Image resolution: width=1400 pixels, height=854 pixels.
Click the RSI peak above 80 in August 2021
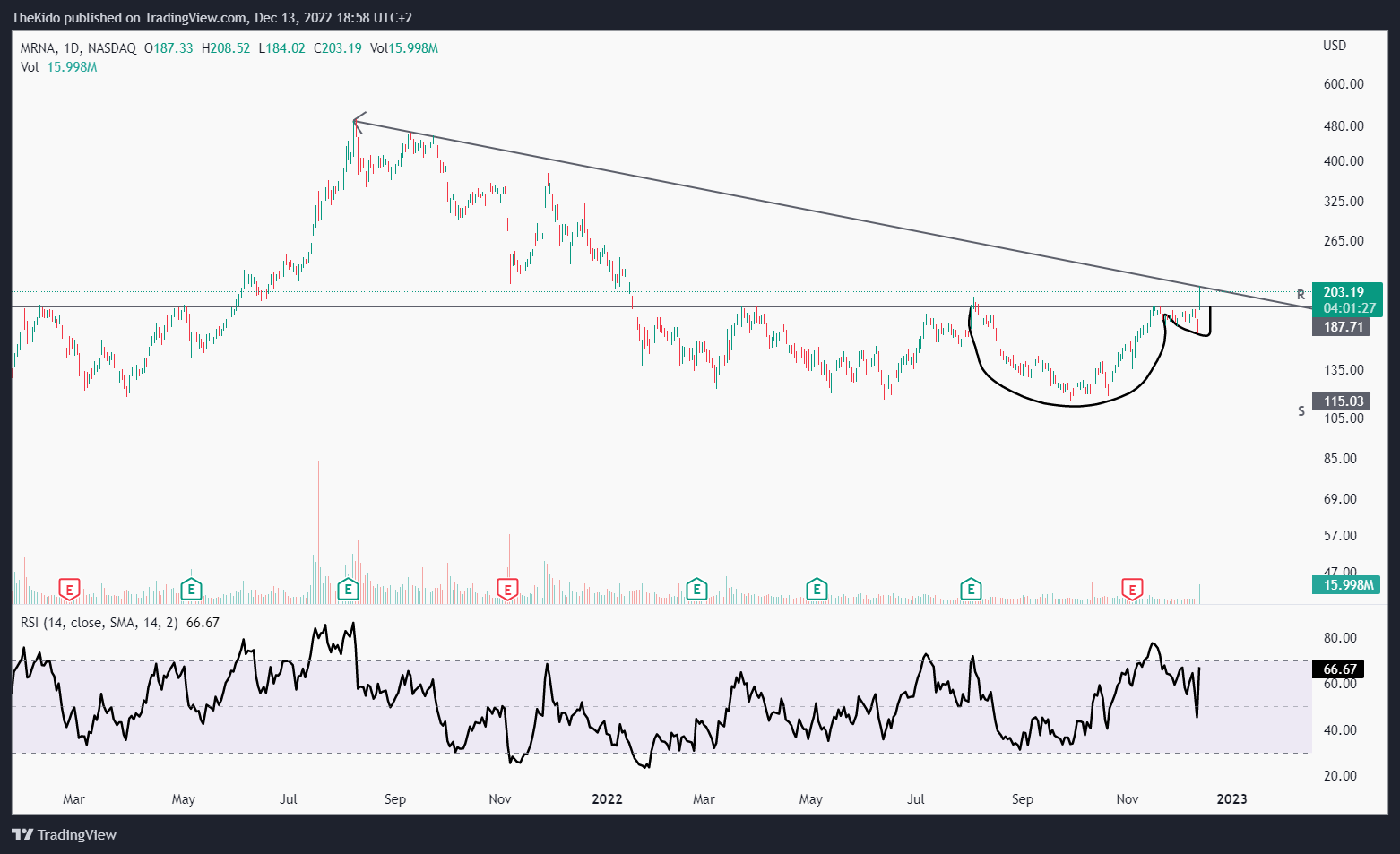[353, 625]
